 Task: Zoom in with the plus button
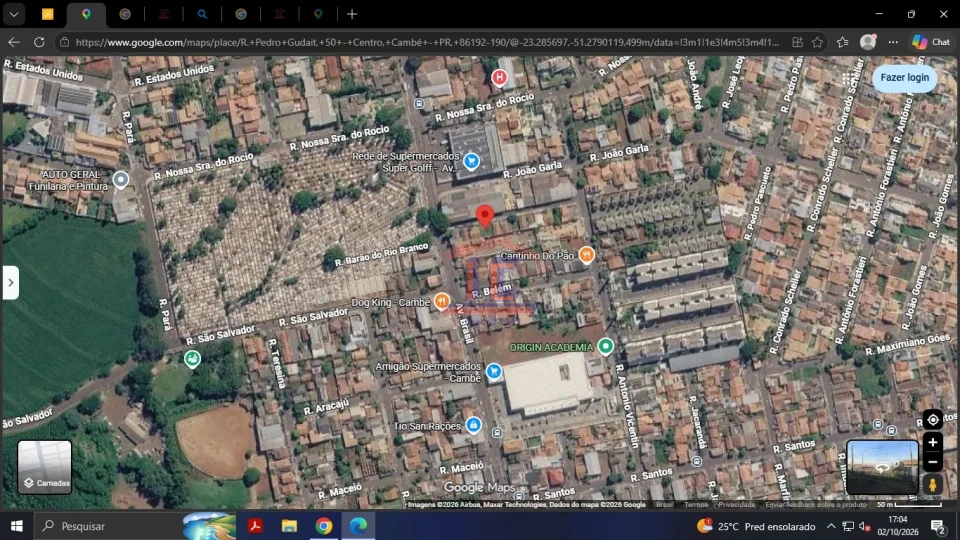(932, 442)
